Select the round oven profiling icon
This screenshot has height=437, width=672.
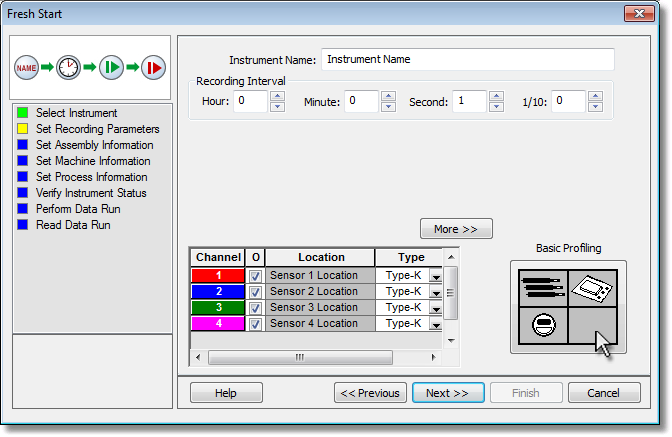click(x=543, y=325)
